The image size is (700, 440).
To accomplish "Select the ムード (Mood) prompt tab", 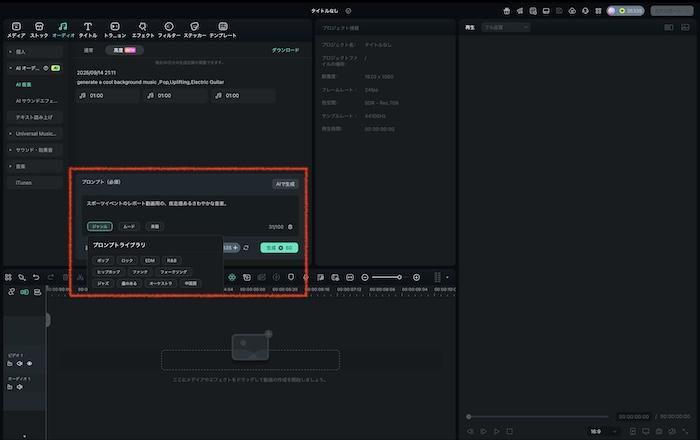I will click(x=128, y=227).
